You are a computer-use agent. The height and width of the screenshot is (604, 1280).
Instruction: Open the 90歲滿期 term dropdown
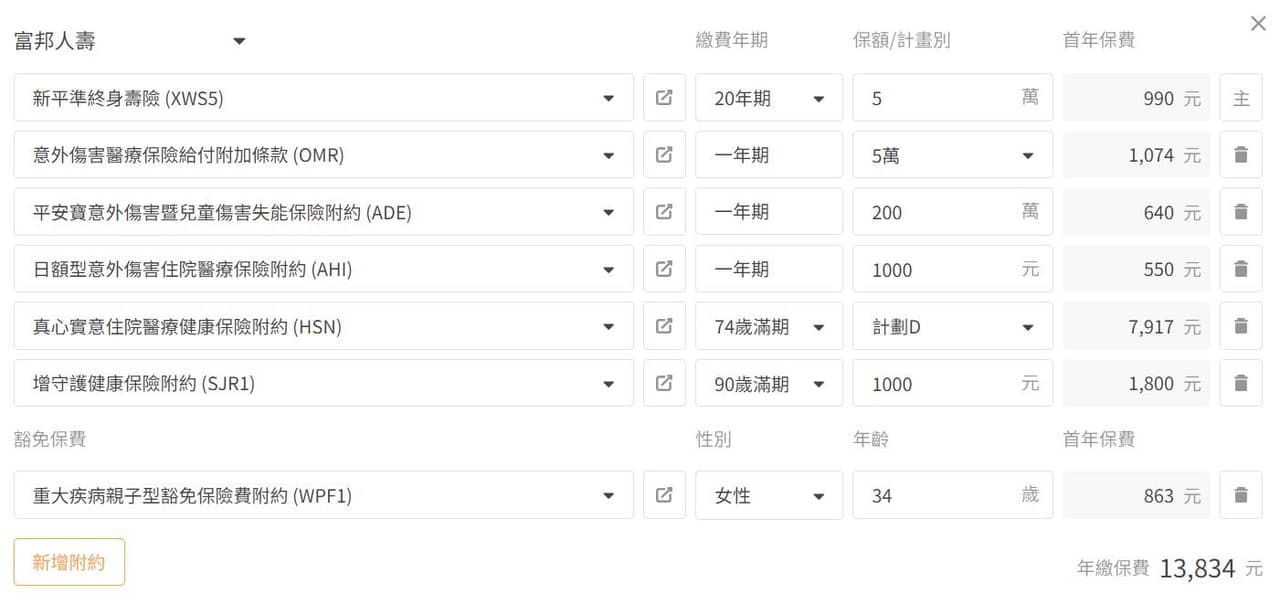pyautogui.click(x=768, y=383)
